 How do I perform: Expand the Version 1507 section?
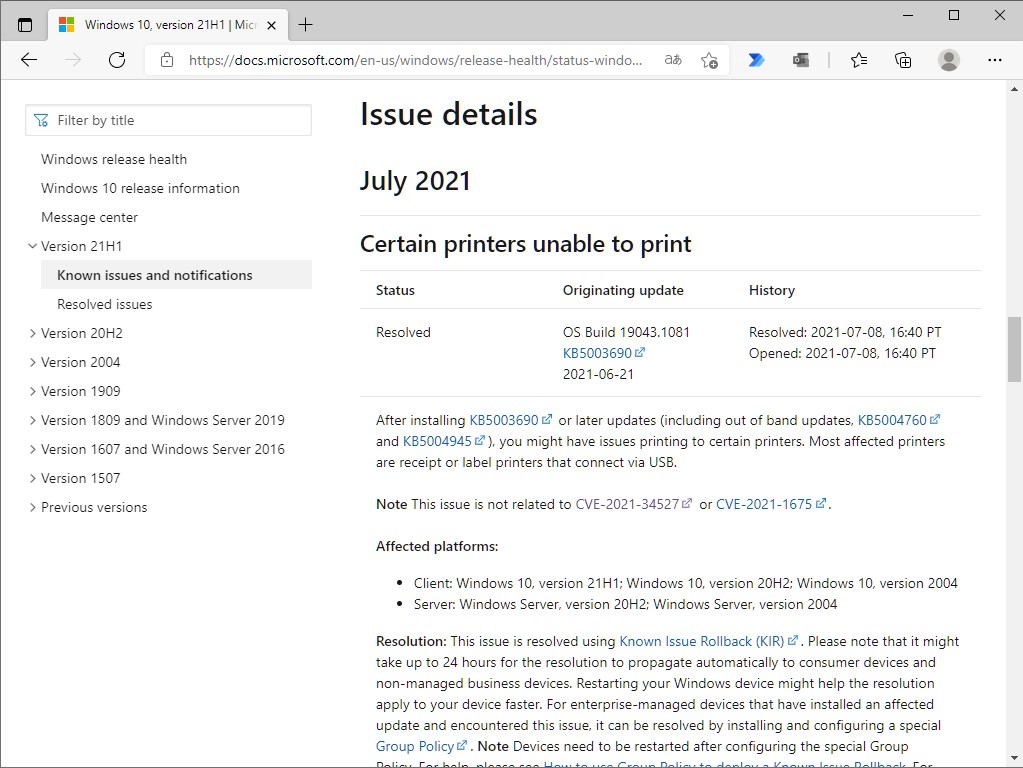32,478
